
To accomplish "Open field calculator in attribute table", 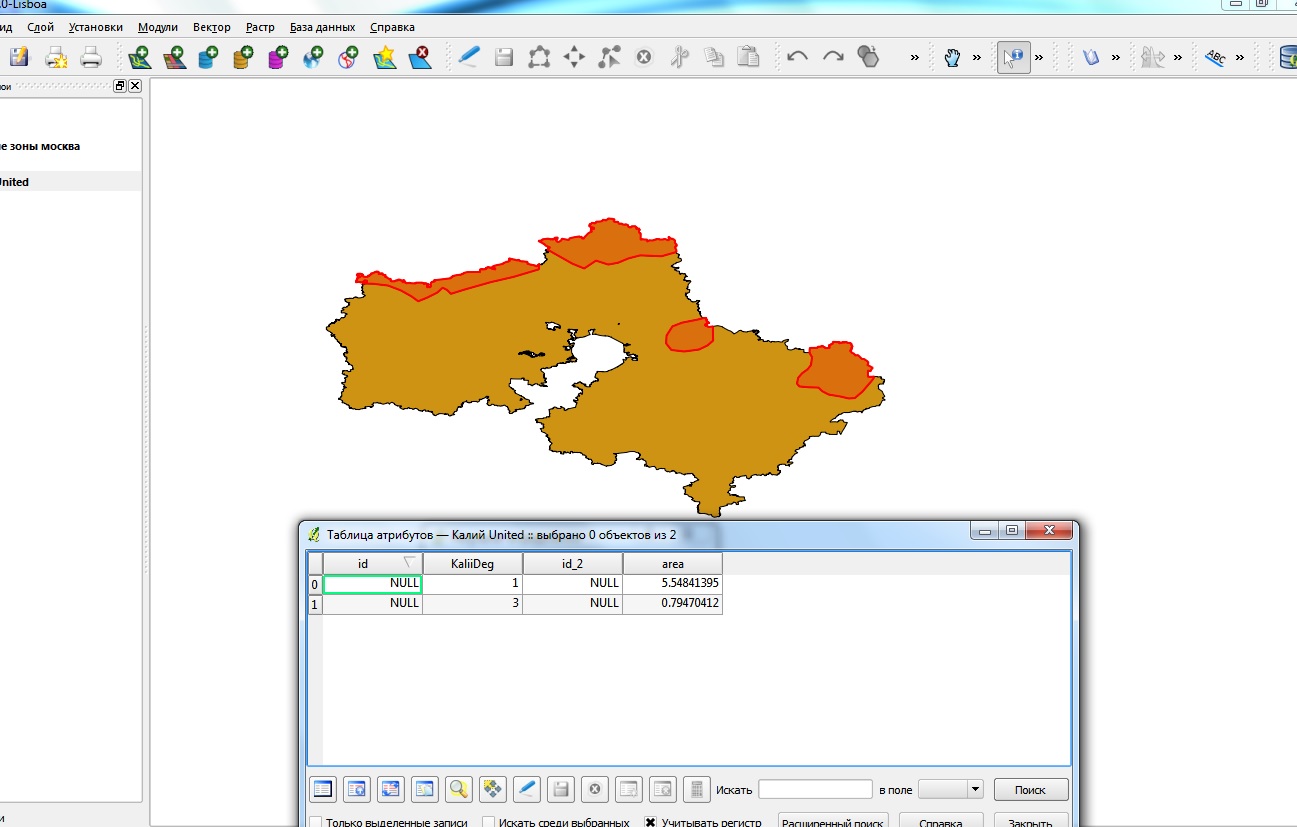I will tap(697, 789).
